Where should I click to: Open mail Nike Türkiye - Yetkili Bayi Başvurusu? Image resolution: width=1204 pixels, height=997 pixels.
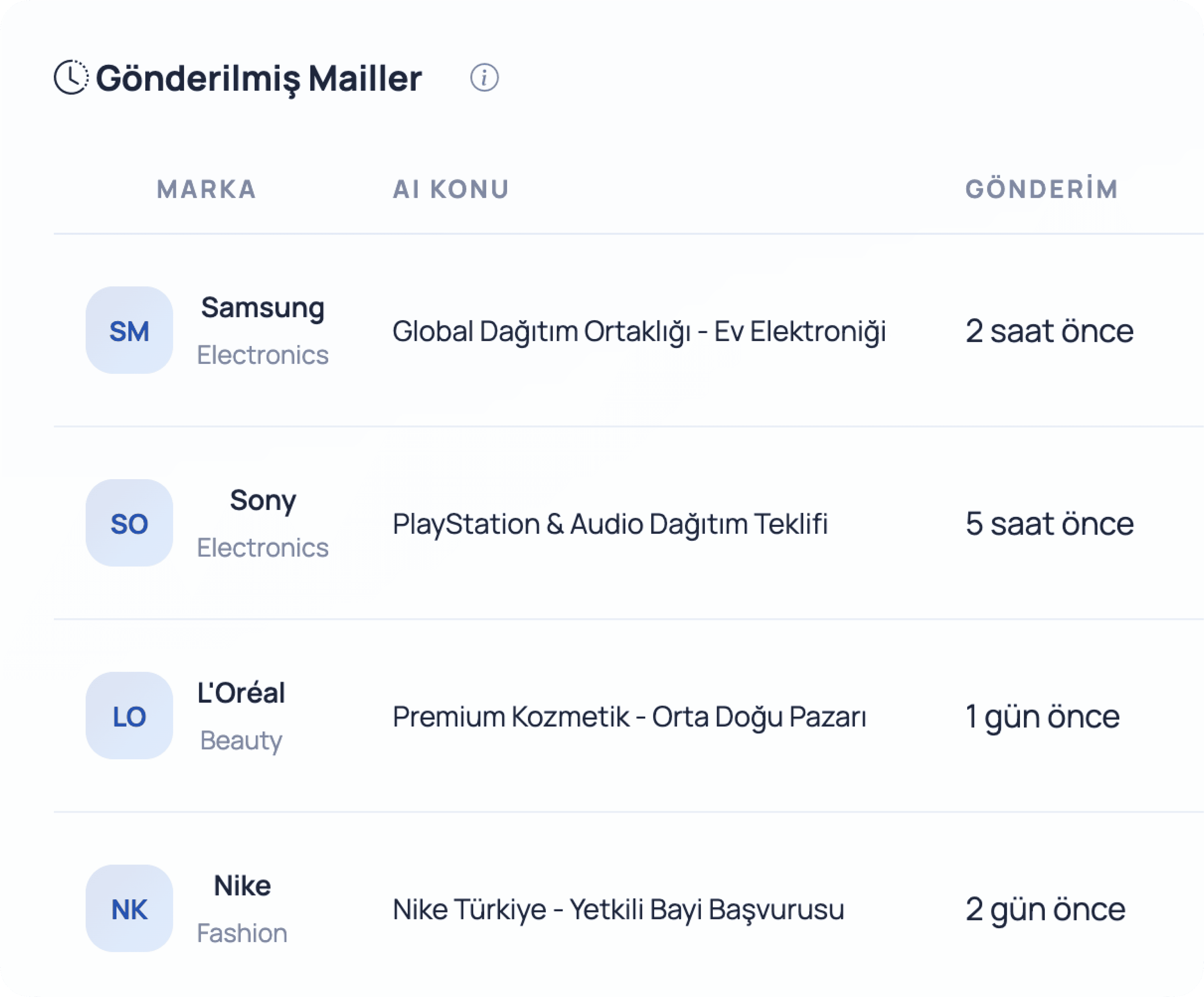pyautogui.click(x=618, y=910)
